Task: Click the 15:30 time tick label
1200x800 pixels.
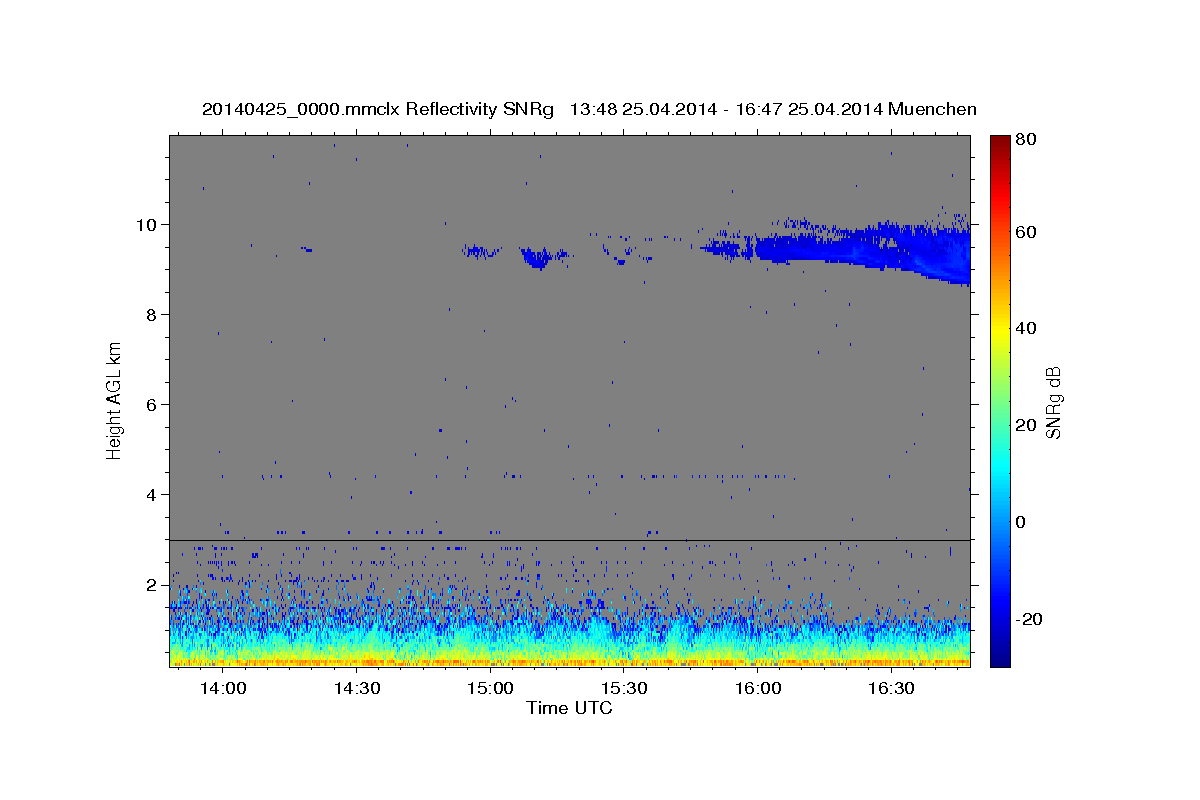Action: pyautogui.click(x=624, y=688)
